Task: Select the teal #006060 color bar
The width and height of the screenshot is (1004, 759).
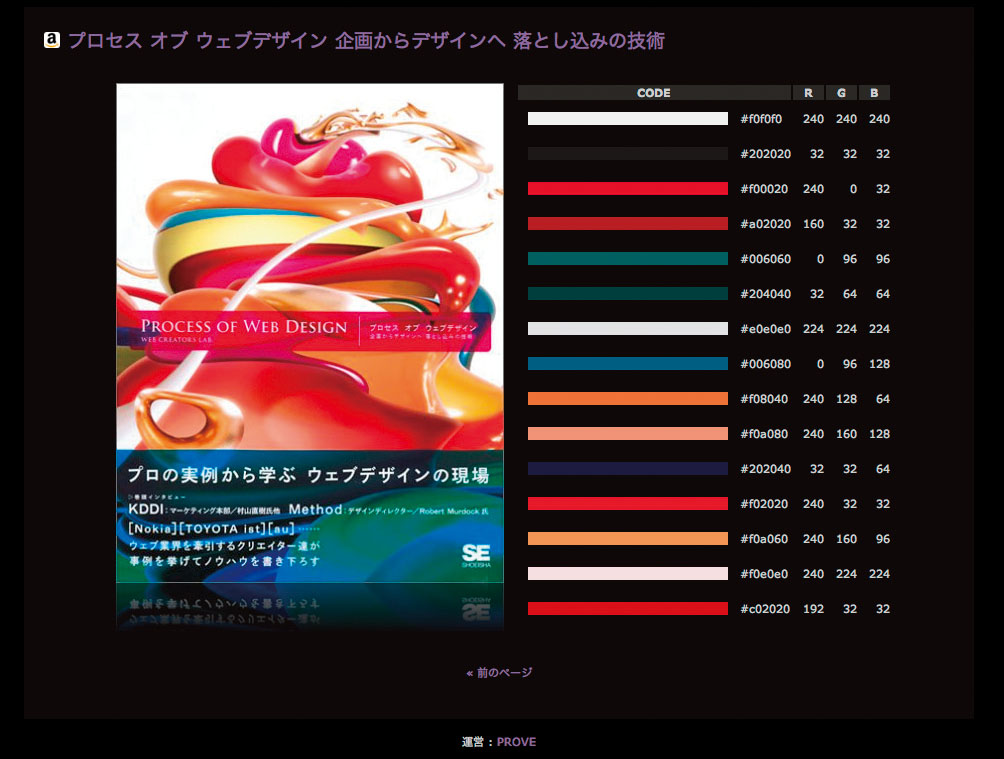Action: click(627, 258)
